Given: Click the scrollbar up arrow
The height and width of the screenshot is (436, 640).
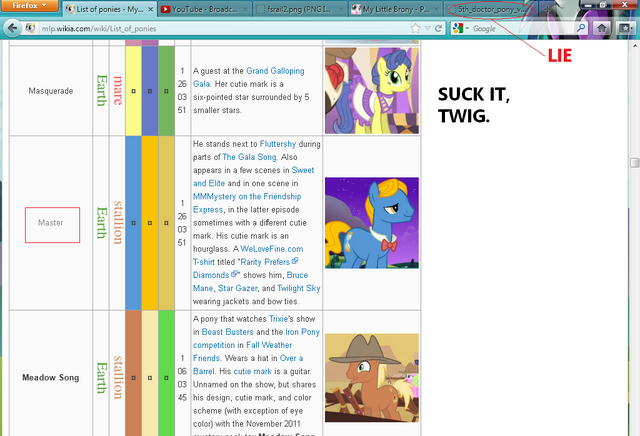Looking at the screenshot, I should pyautogui.click(x=634, y=44).
